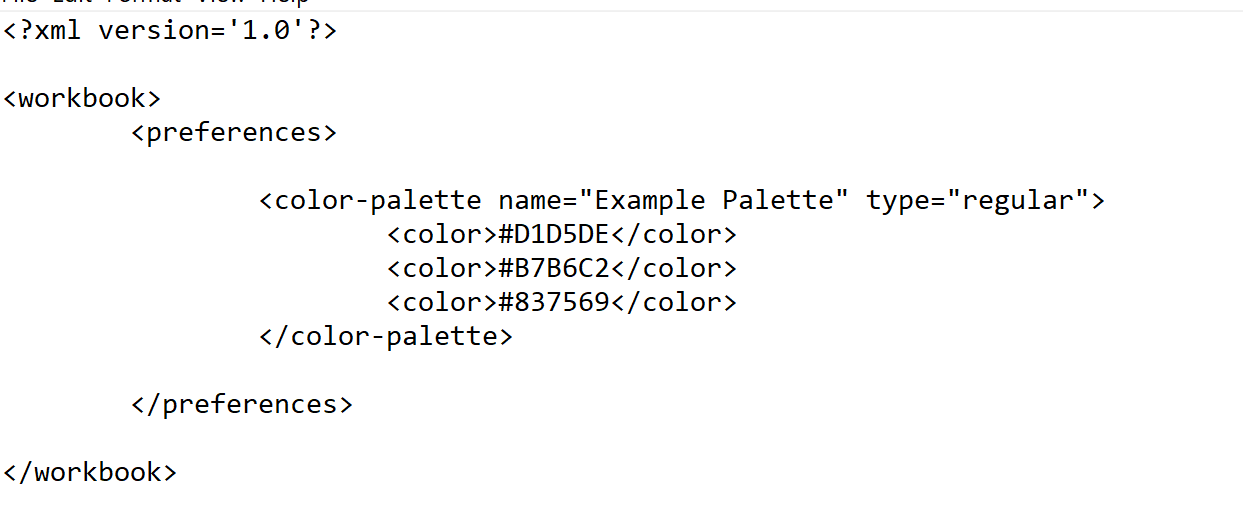Click the opening workbook tag

[82, 98]
